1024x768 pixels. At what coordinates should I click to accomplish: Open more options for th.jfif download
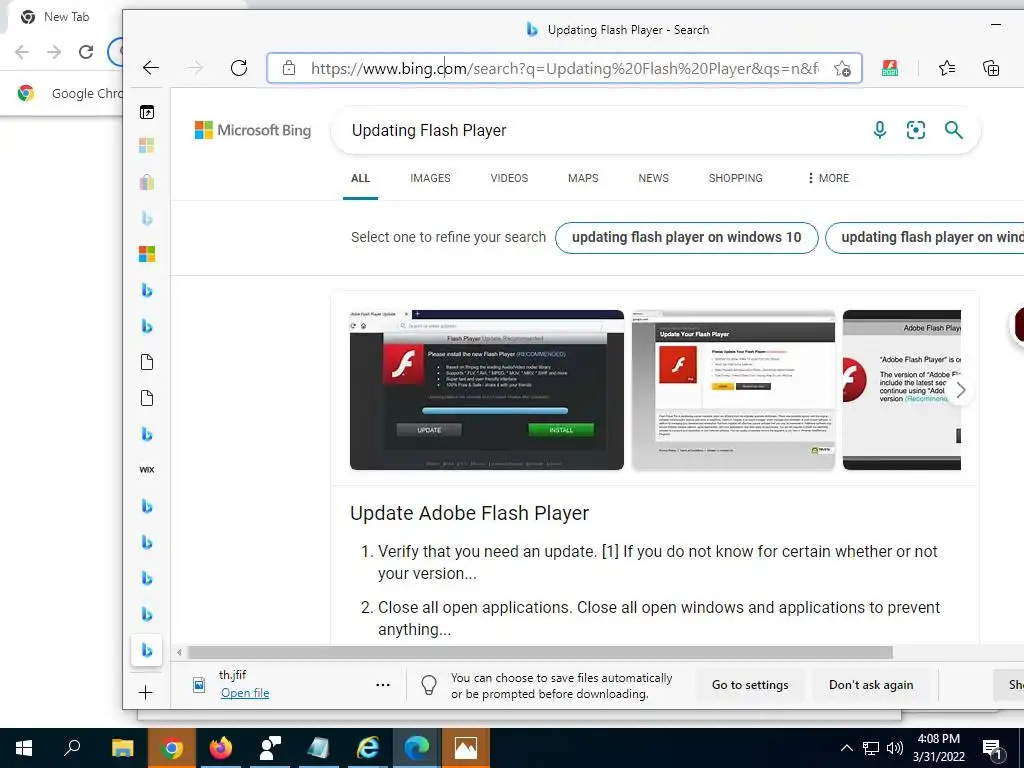pyautogui.click(x=383, y=685)
